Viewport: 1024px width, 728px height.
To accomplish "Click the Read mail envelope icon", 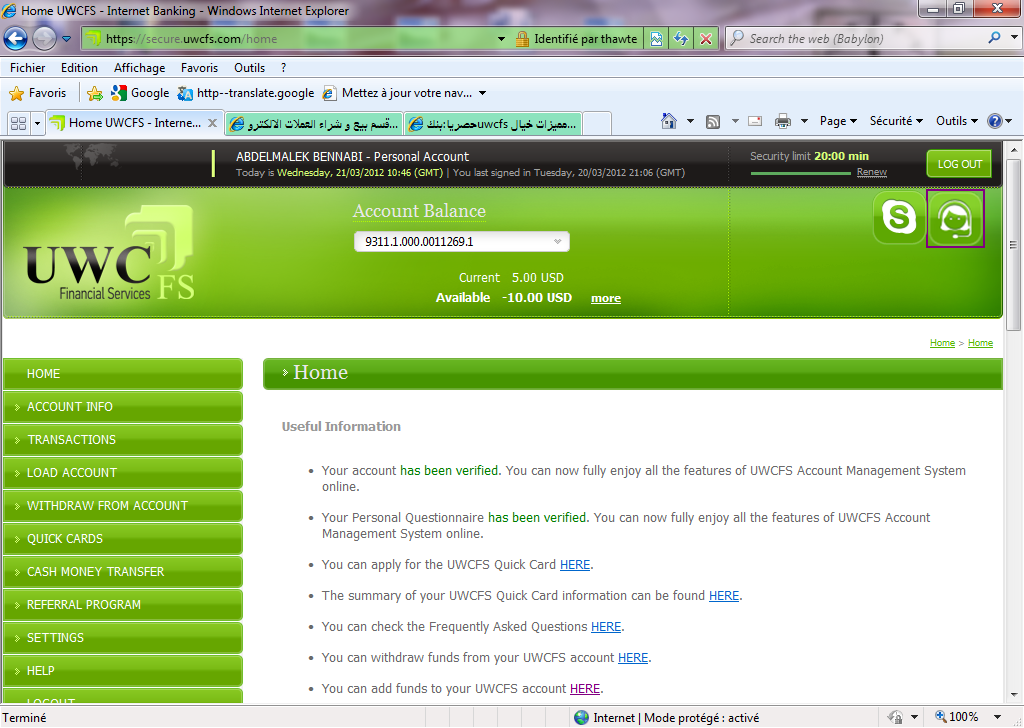I will 756,121.
